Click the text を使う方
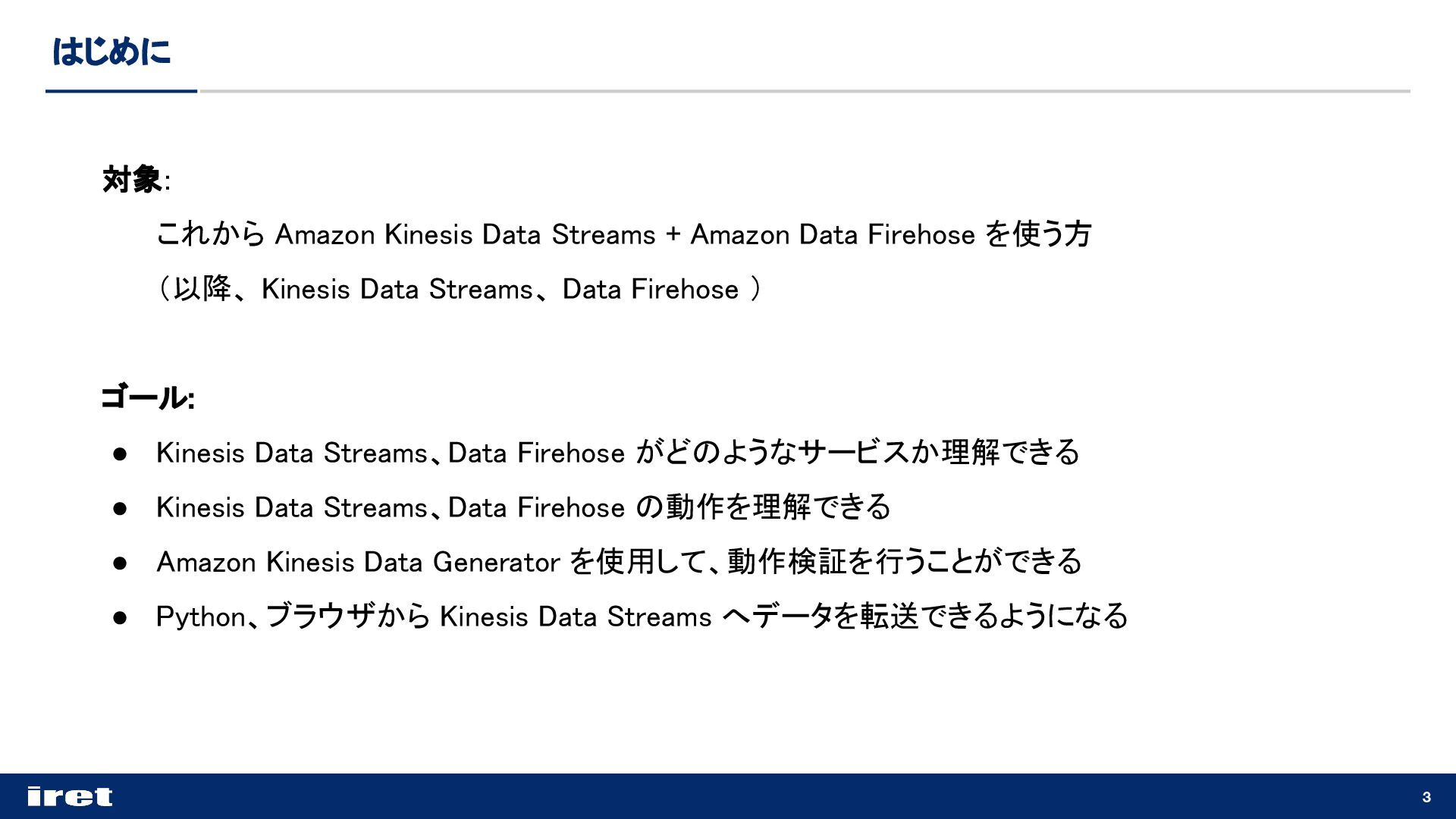1456x819 pixels. (x=1038, y=234)
